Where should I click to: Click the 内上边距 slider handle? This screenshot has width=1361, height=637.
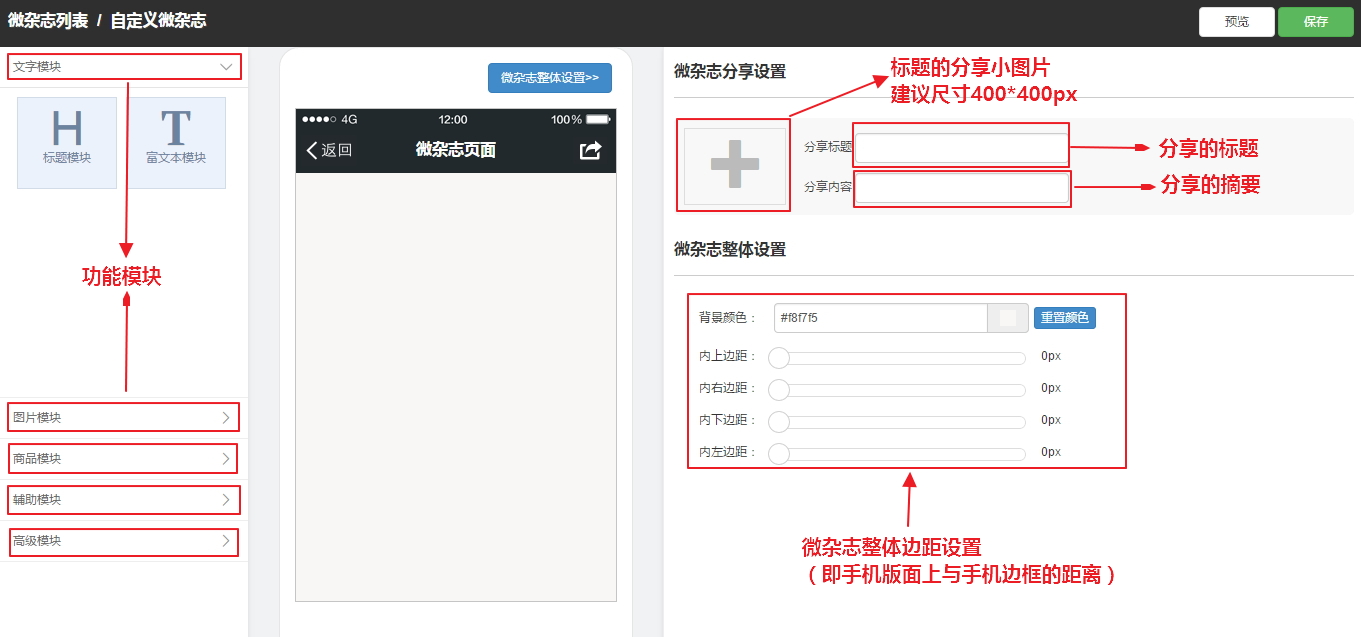(x=779, y=358)
